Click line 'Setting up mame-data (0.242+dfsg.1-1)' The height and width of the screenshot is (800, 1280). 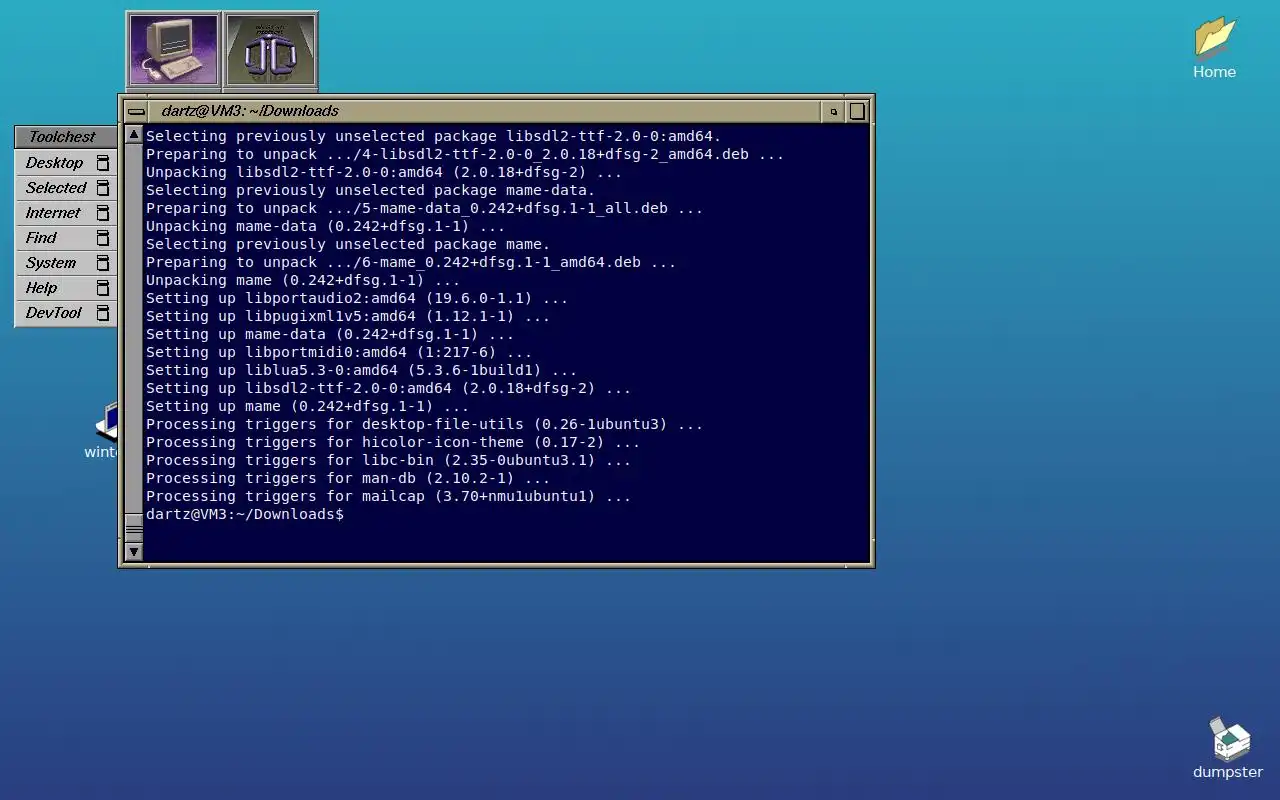330,334
